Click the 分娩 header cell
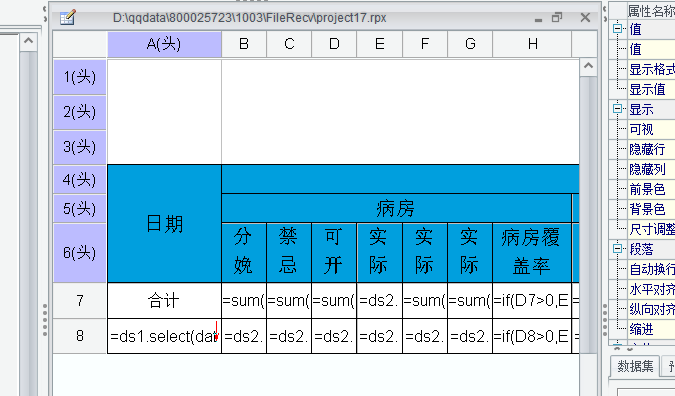 coord(244,253)
